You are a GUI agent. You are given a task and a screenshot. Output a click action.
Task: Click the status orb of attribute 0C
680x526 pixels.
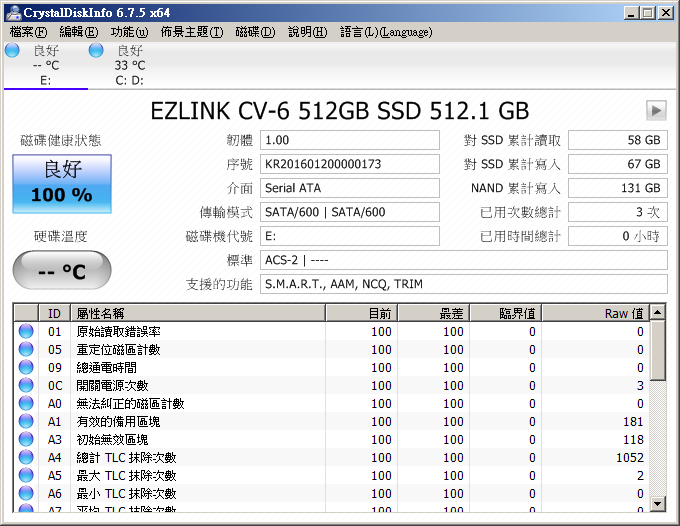click(x=26, y=385)
